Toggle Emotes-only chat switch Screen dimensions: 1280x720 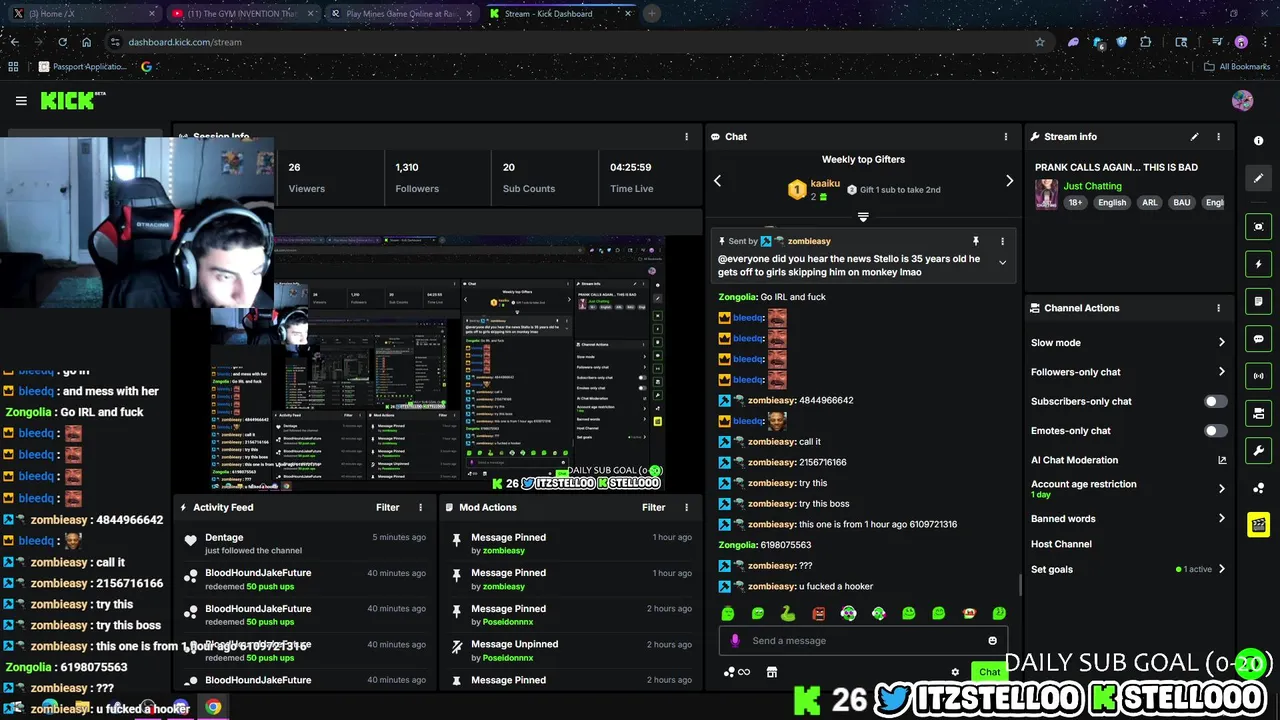(x=1215, y=431)
